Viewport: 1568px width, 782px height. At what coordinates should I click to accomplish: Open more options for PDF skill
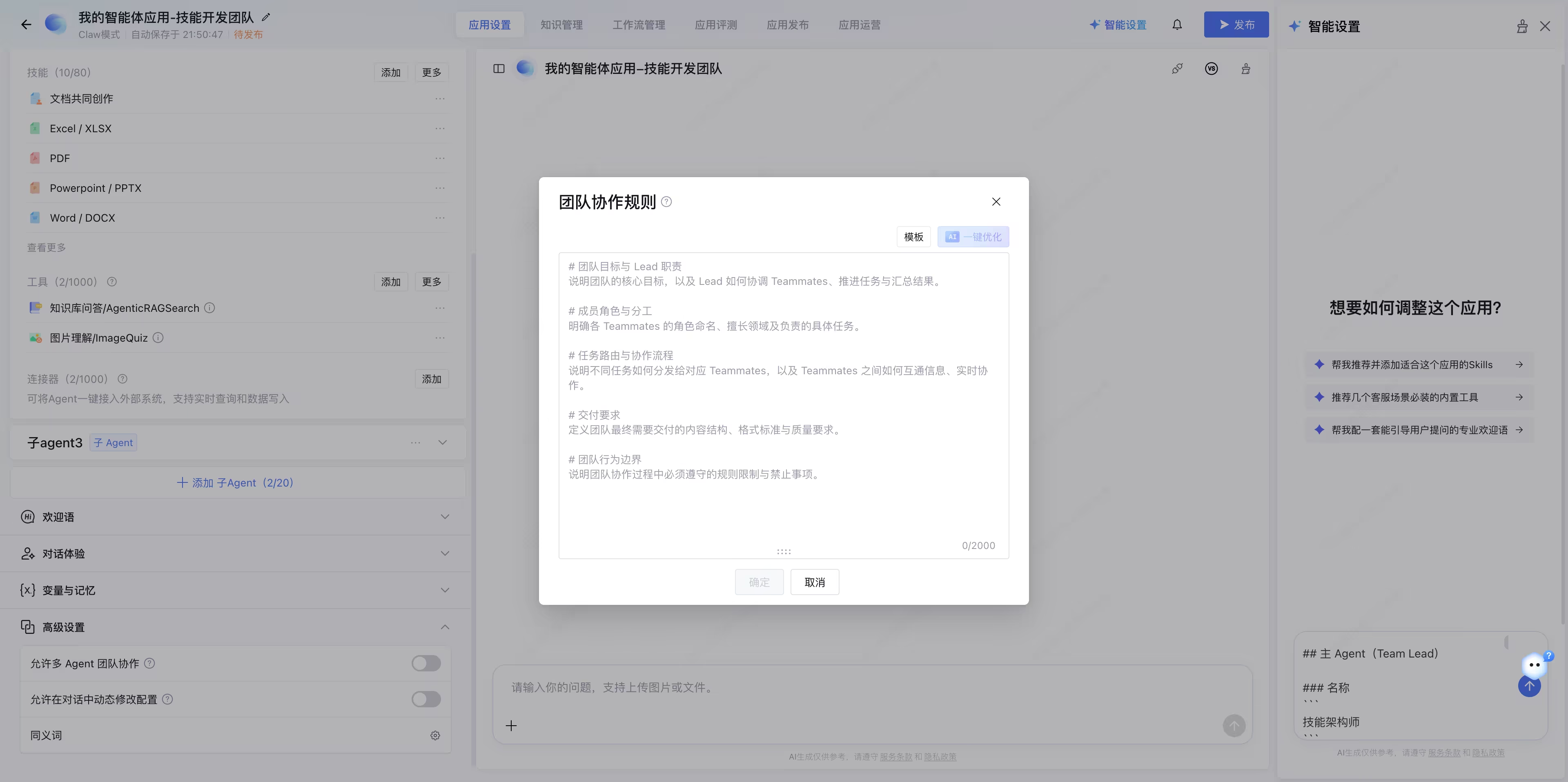click(x=439, y=158)
